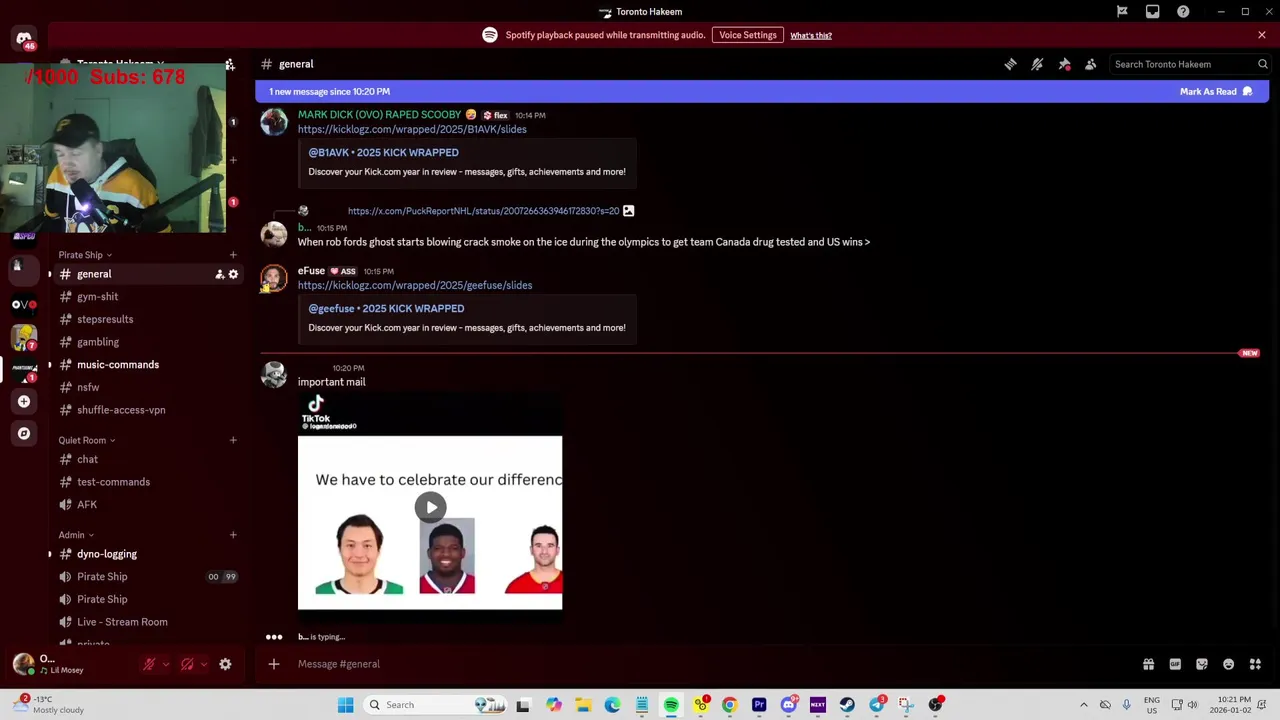Open microphone input options dropdown
This screenshot has width=1280, height=720.
point(165,664)
